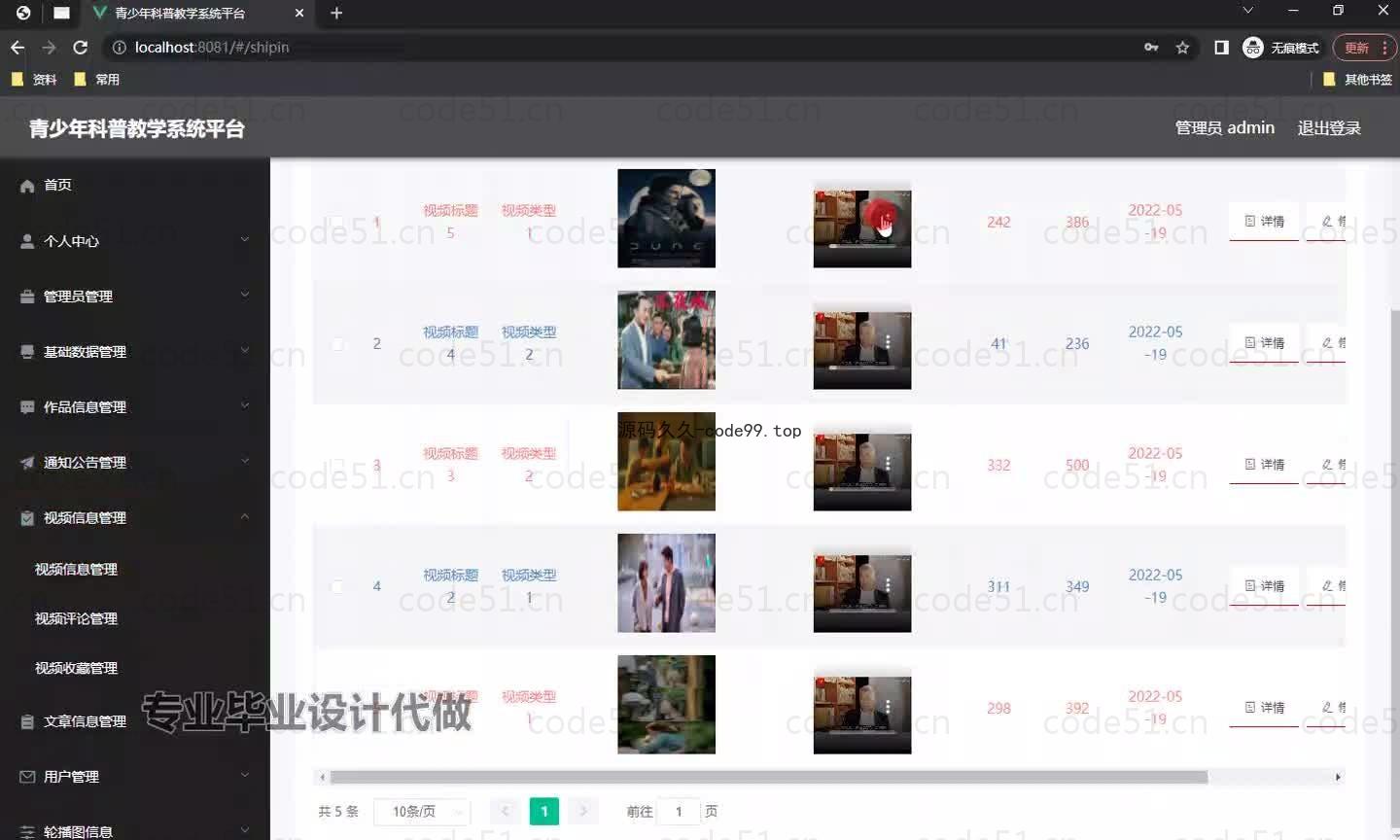Click the browser 更新 update button
Image resolution: width=1400 pixels, height=840 pixels.
point(1364,48)
